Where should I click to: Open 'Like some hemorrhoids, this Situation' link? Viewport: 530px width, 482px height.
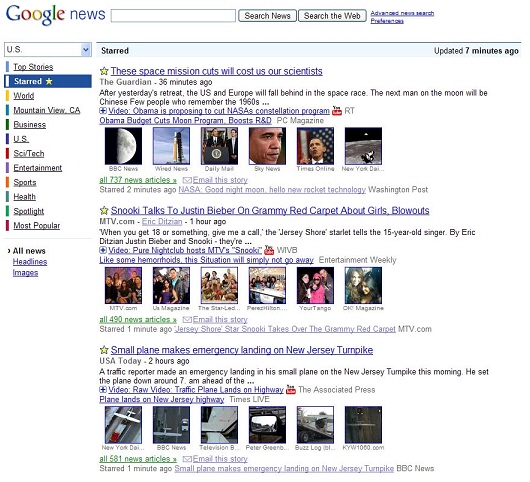(206, 260)
